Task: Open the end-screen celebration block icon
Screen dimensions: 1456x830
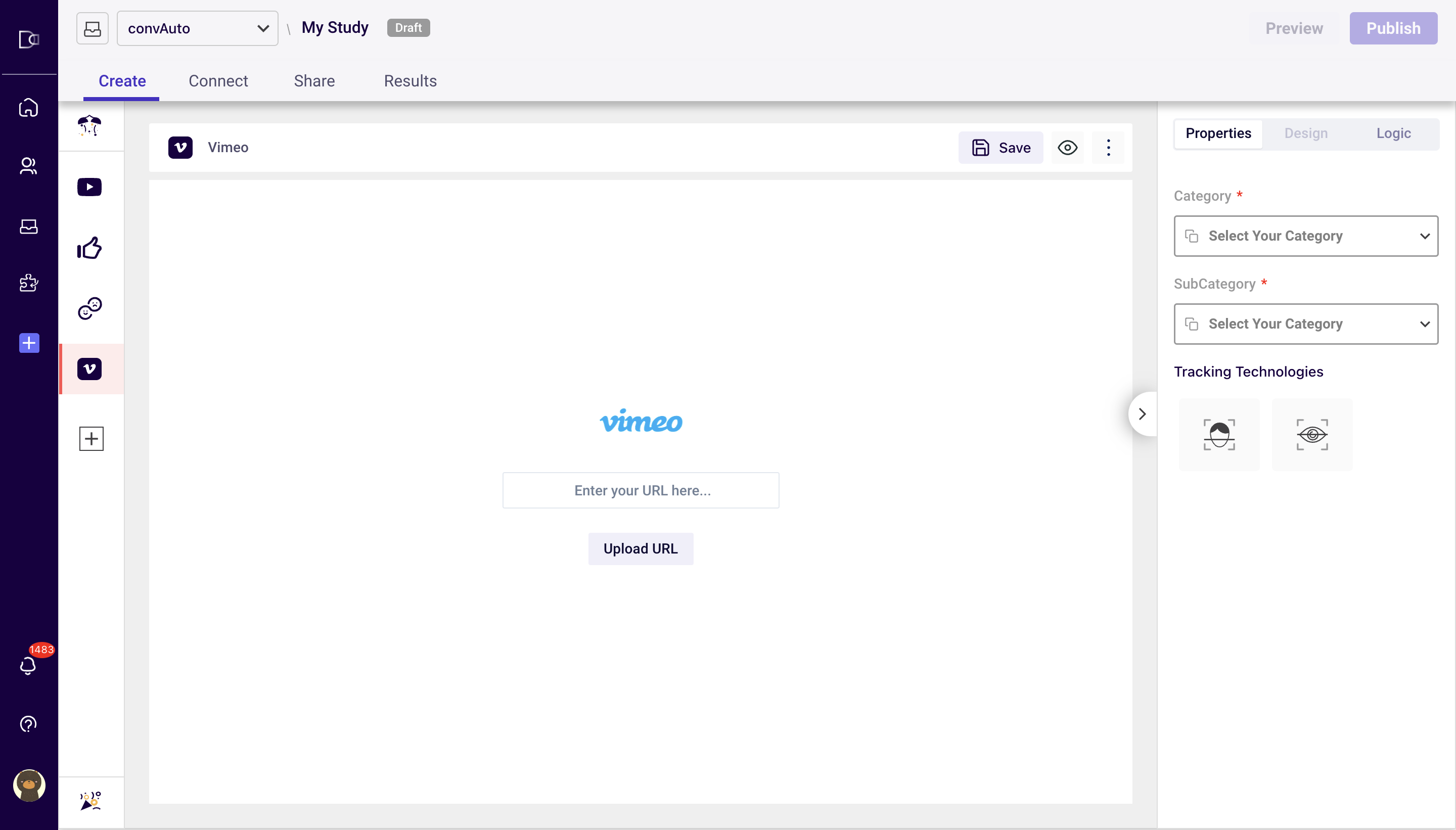Action: [x=90, y=800]
